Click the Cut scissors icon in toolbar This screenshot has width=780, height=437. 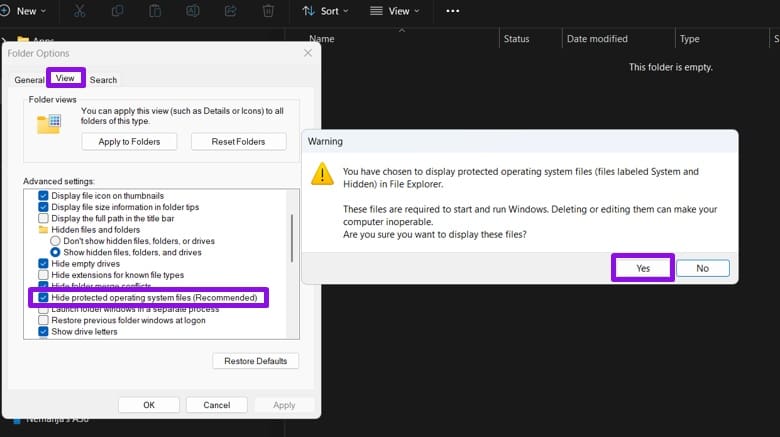pyautogui.click(x=80, y=11)
